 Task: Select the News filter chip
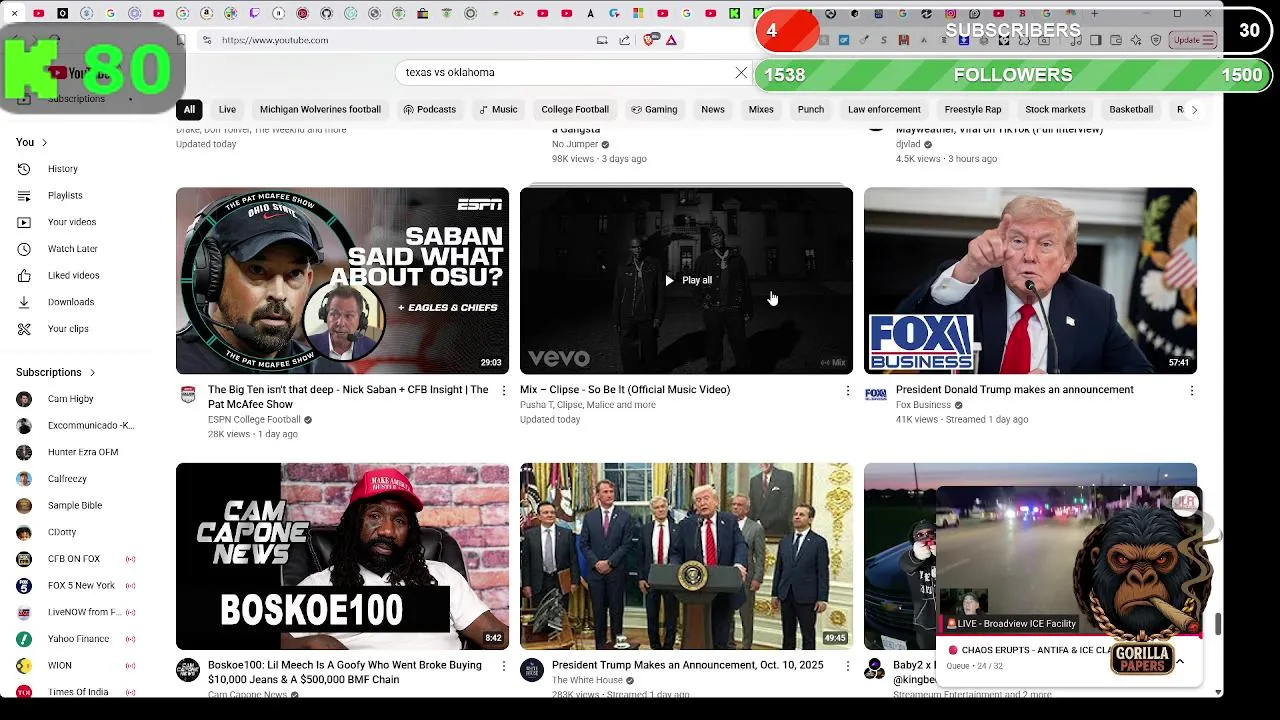point(713,110)
